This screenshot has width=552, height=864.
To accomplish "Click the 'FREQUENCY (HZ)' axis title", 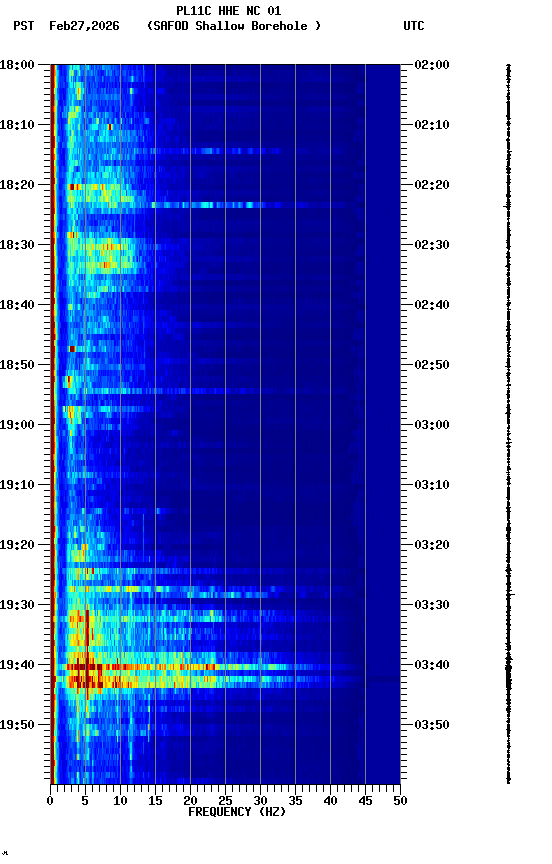I will pyautogui.click(x=237, y=812).
